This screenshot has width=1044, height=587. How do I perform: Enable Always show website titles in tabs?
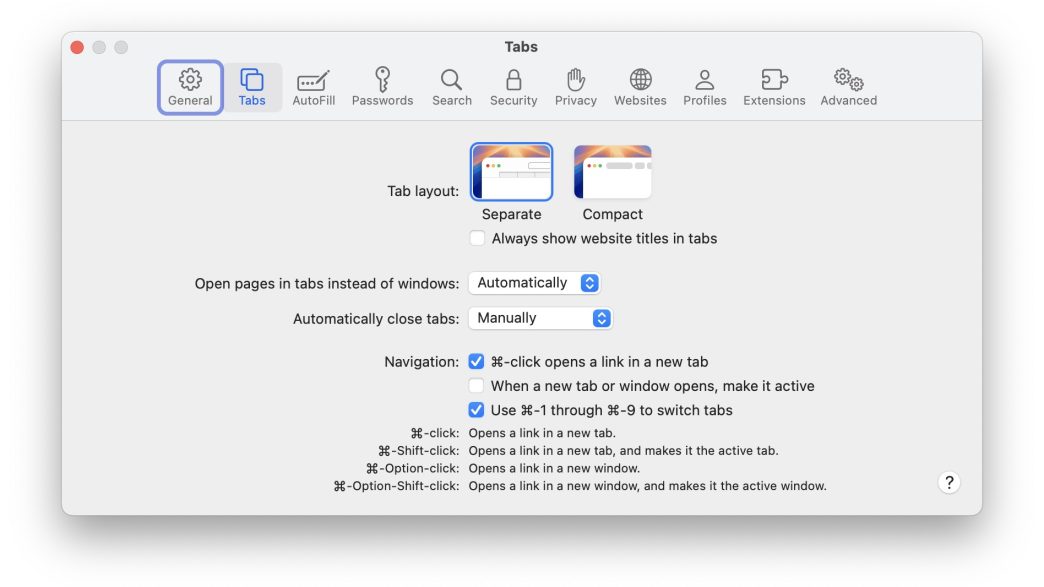click(478, 238)
